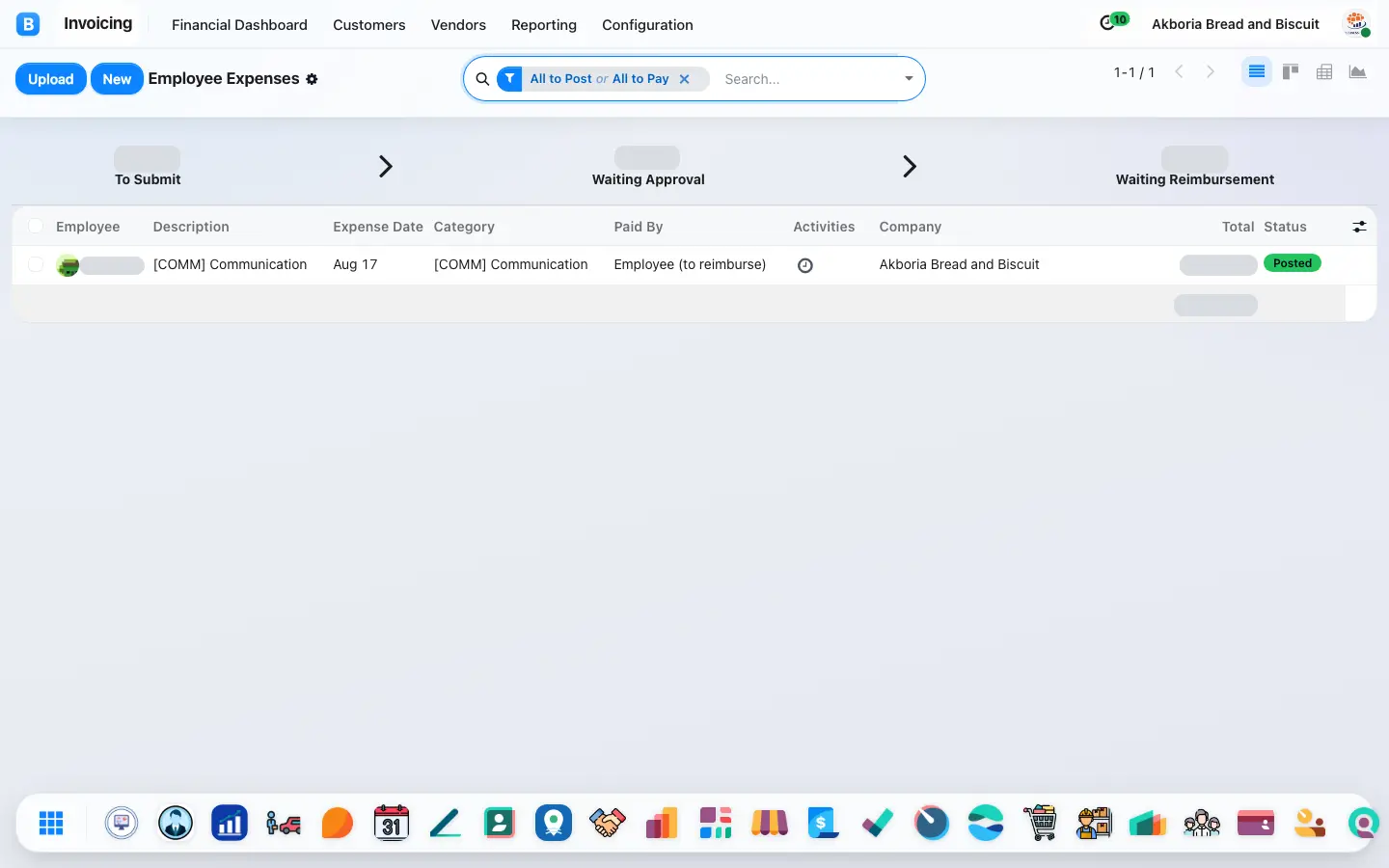Go to the previous page of records
The width and height of the screenshot is (1389, 868).
click(1179, 72)
